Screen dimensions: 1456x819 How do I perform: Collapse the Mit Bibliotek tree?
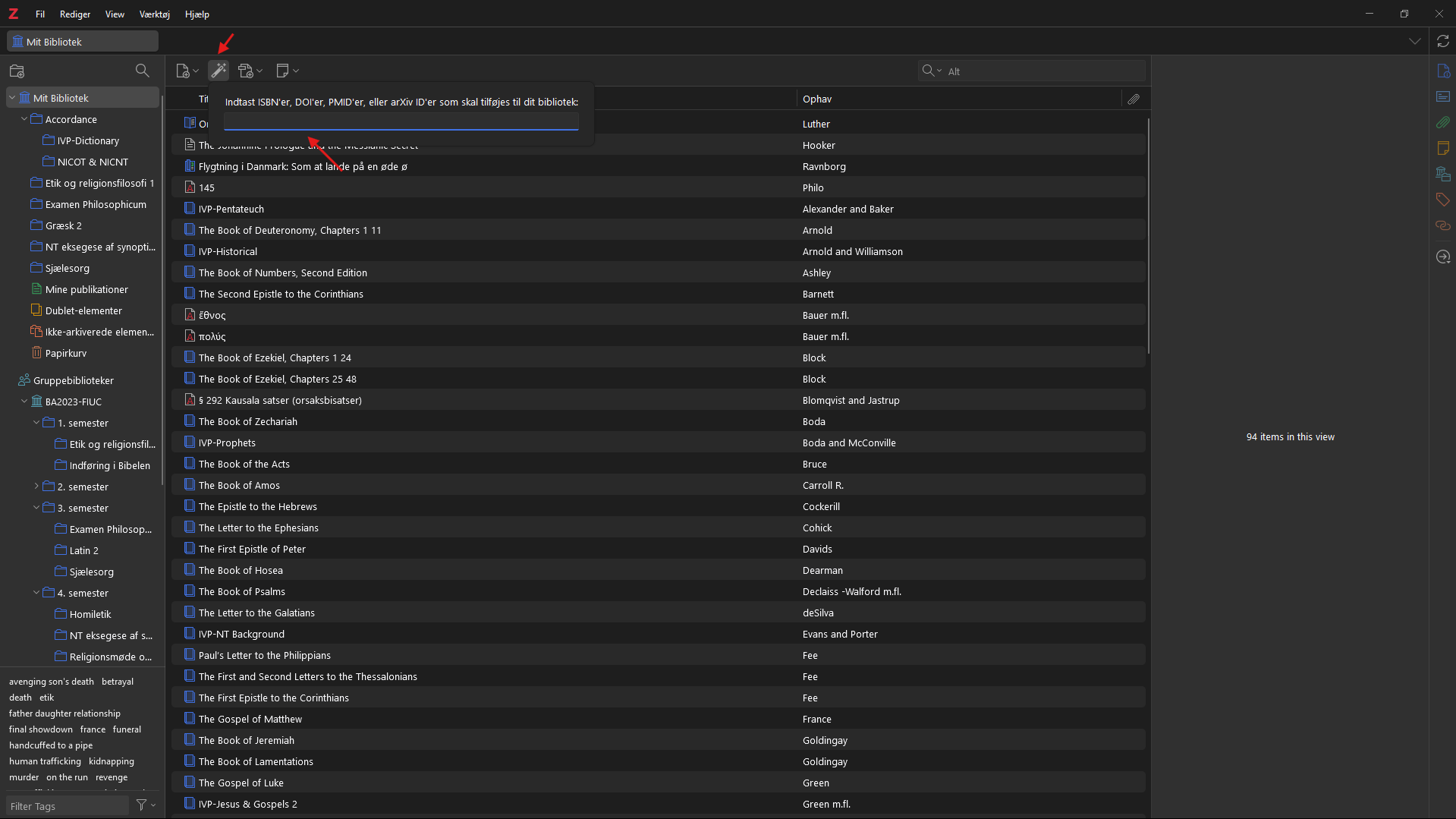coord(12,97)
